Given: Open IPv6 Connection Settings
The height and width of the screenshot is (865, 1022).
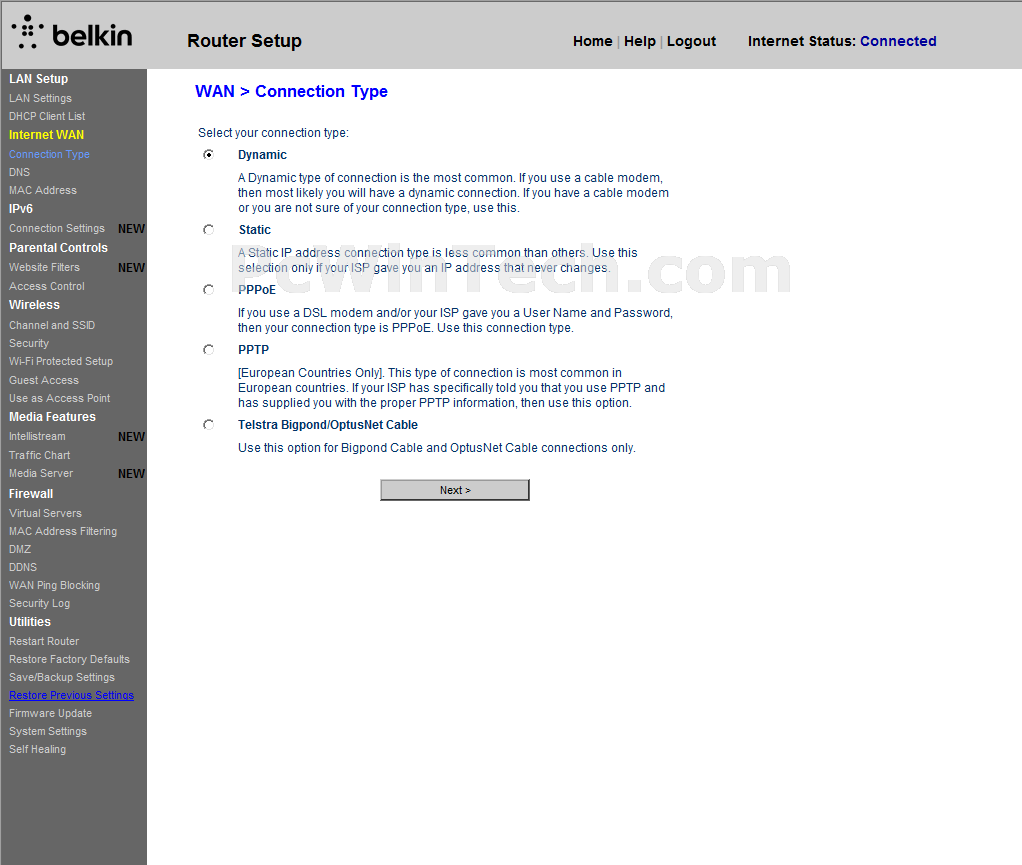Looking at the screenshot, I should tap(57, 228).
